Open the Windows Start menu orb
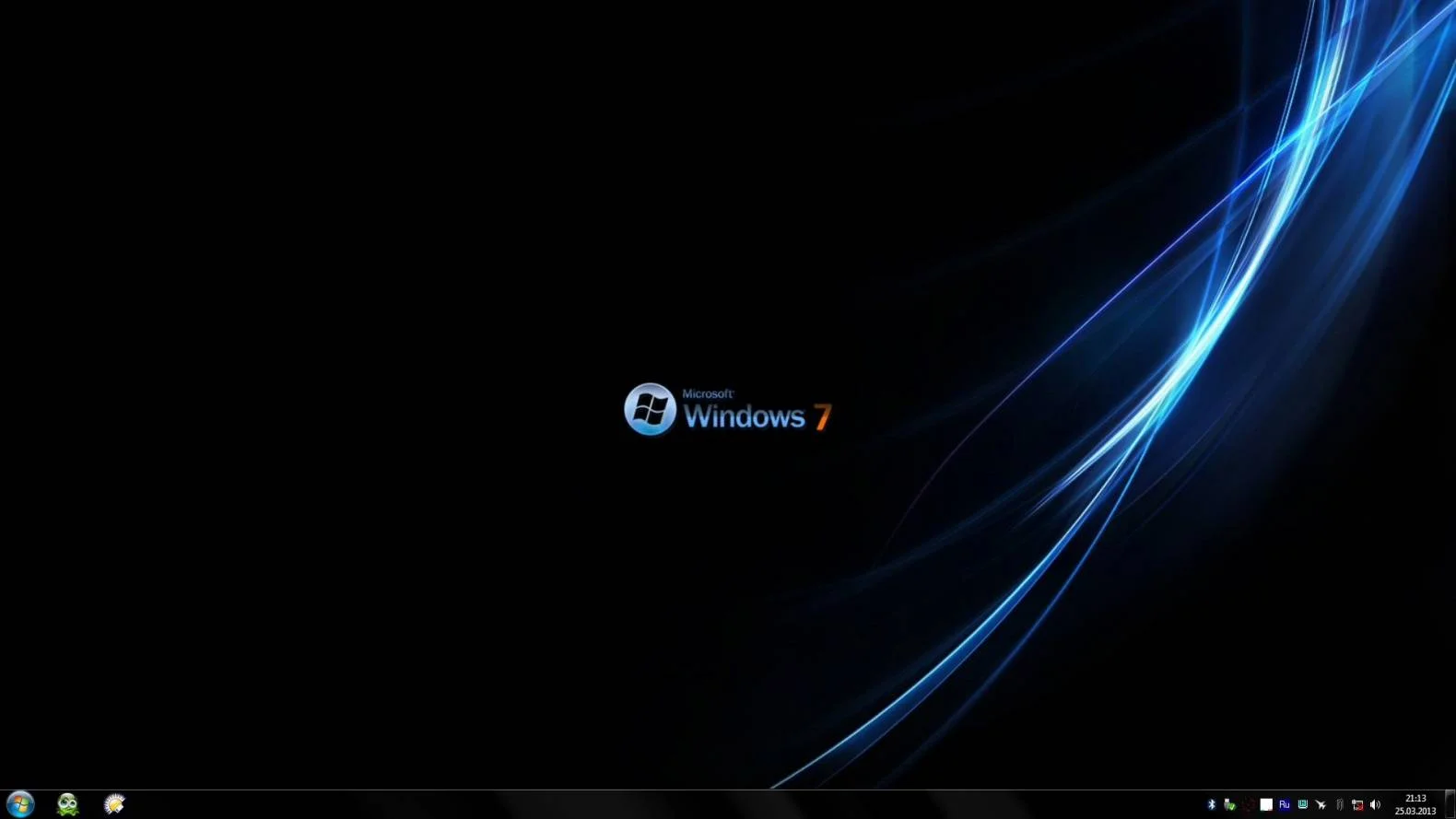This screenshot has width=1456, height=819. coord(20,804)
